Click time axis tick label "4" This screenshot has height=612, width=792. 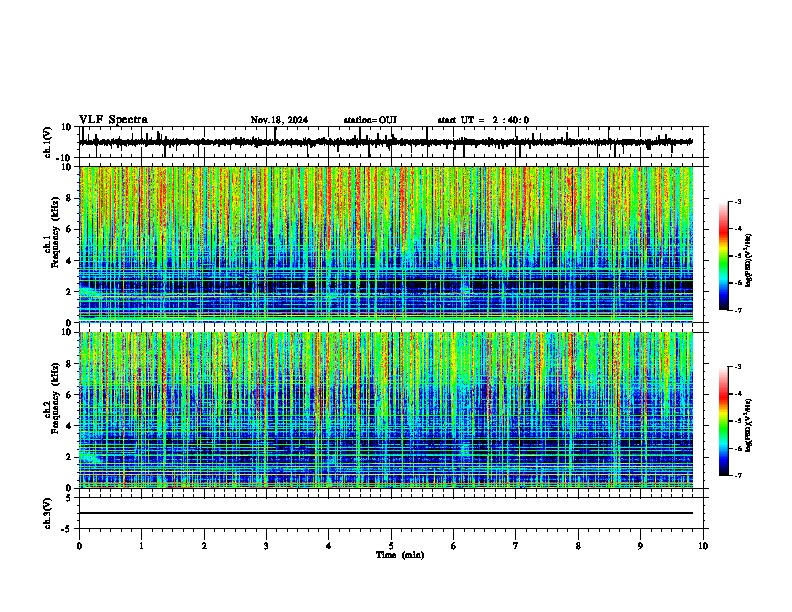pos(329,546)
